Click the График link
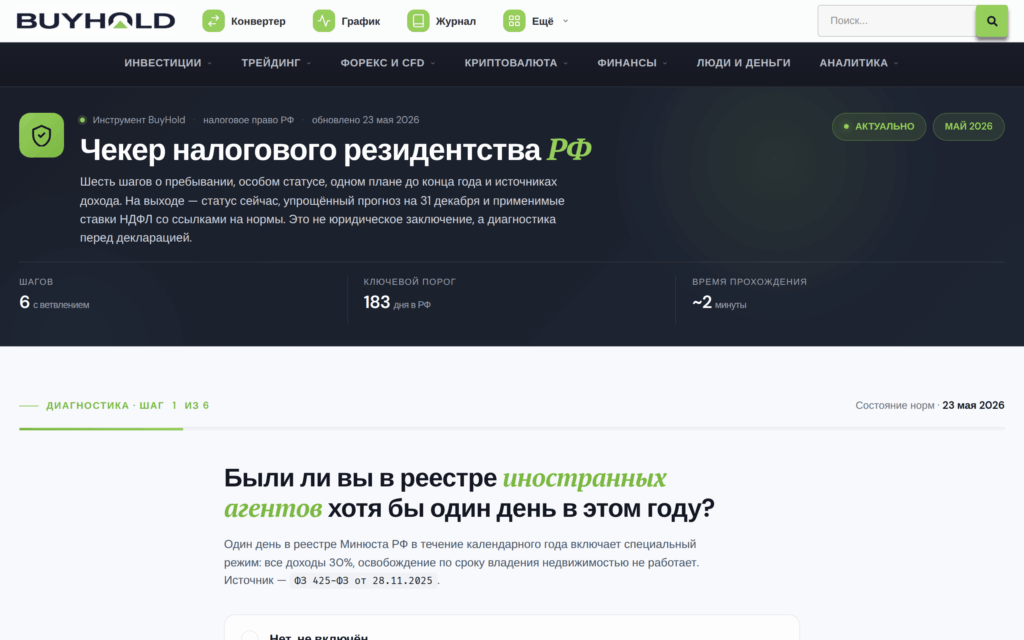Viewport: 1024px width, 640px height. (x=360, y=21)
